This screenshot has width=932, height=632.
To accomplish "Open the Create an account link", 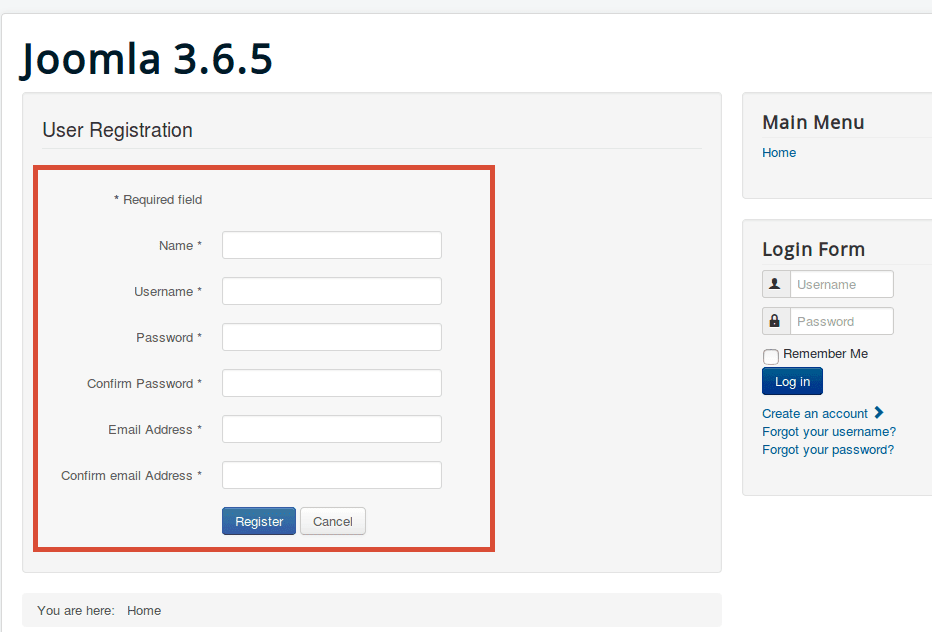I will click(815, 414).
